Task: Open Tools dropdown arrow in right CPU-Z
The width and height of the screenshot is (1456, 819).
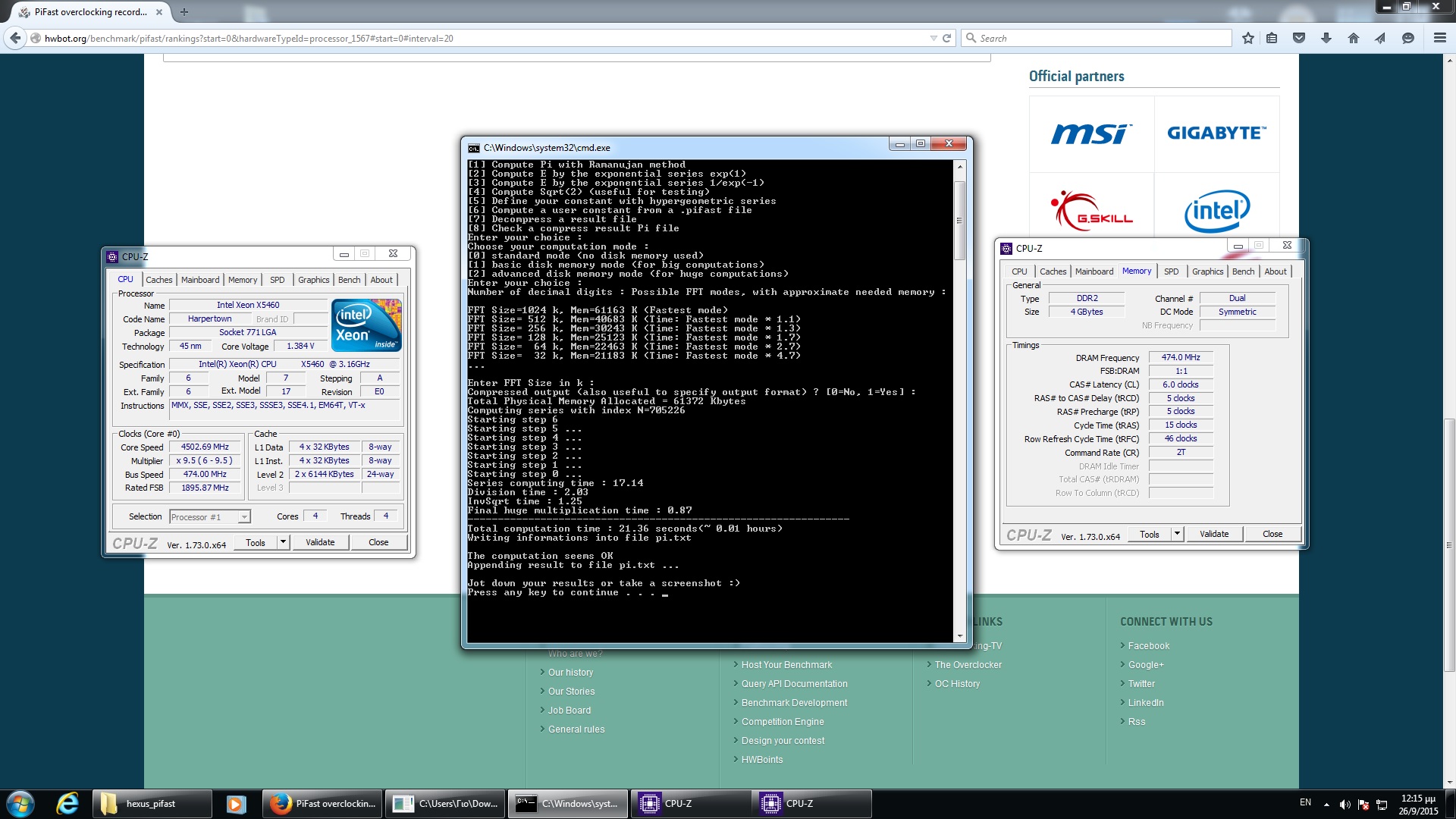Action: (x=1177, y=534)
